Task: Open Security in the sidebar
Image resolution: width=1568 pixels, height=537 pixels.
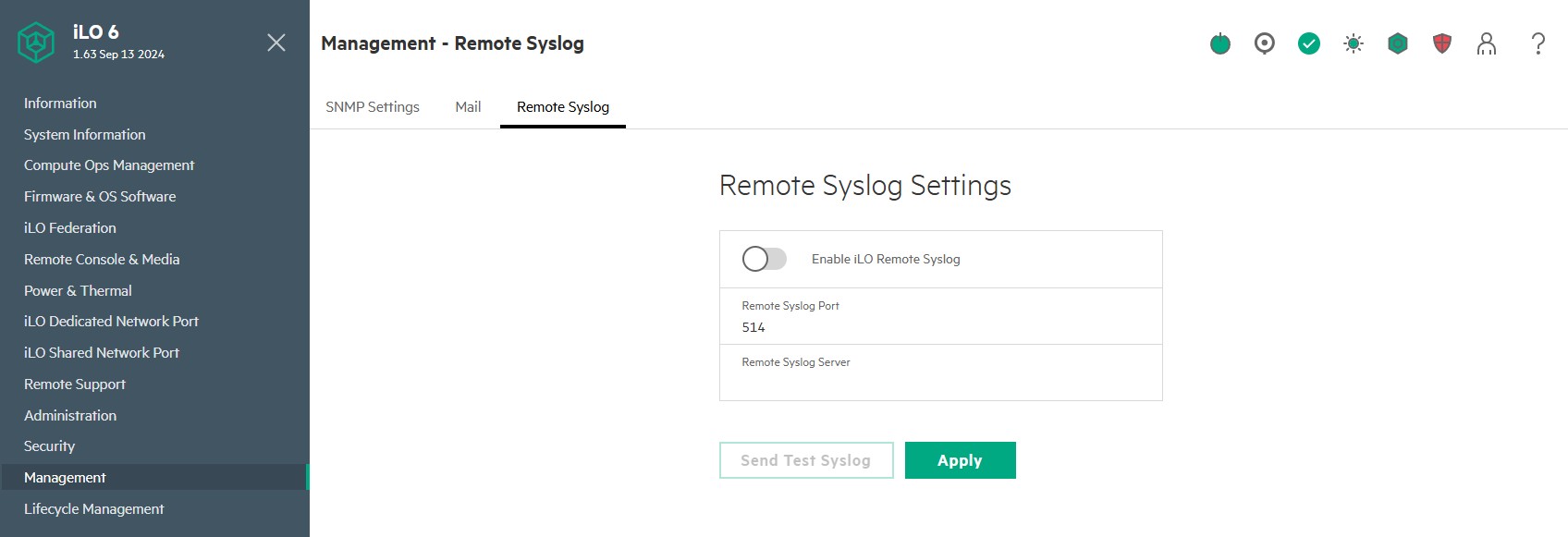Action: pyautogui.click(x=50, y=446)
